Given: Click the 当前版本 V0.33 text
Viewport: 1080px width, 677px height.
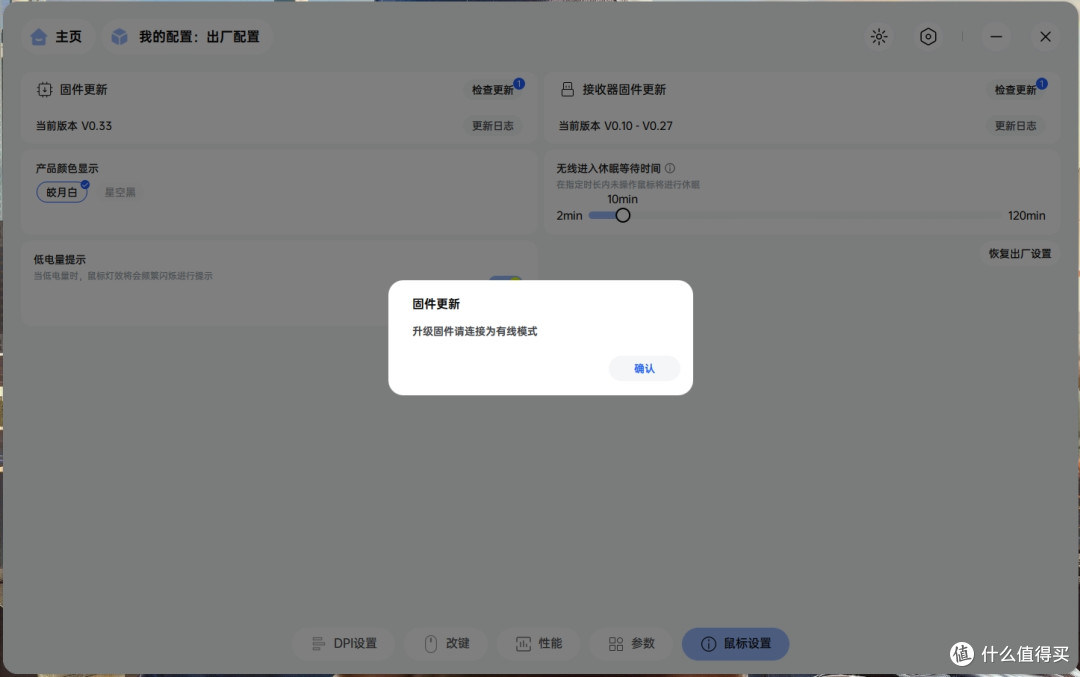Looking at the screenshot, I should pyautogui.click(x=74, y=126).
